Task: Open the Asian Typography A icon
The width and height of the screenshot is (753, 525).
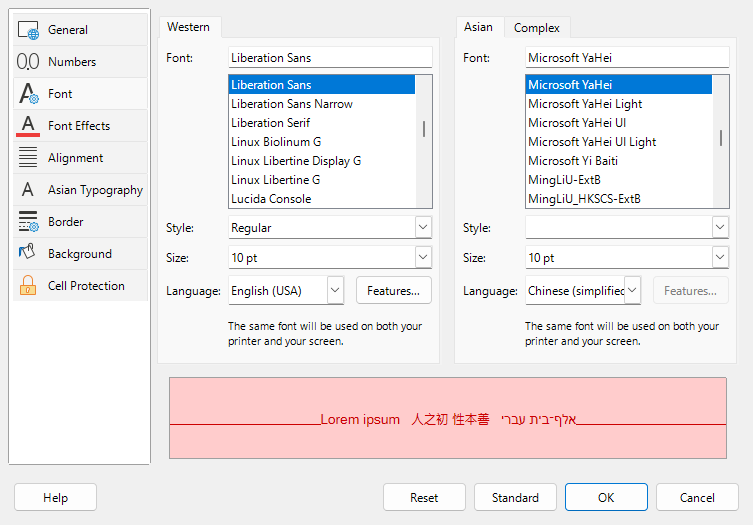Action: click(x=28, y=190)
